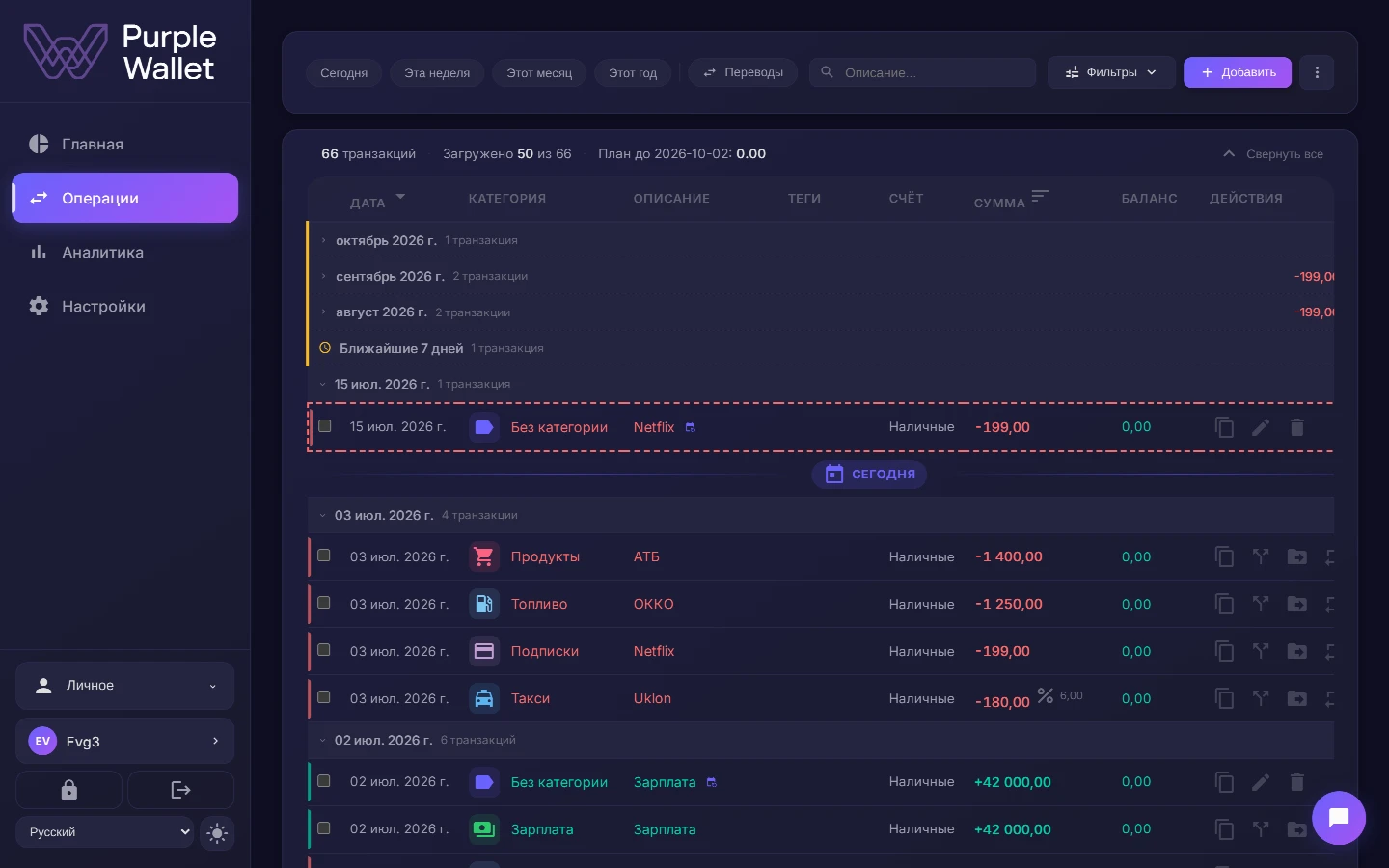Tick the checkbox for Netflix 03 июл. row
Viewport: 1389px width, 868px height.
coord(324,650)
